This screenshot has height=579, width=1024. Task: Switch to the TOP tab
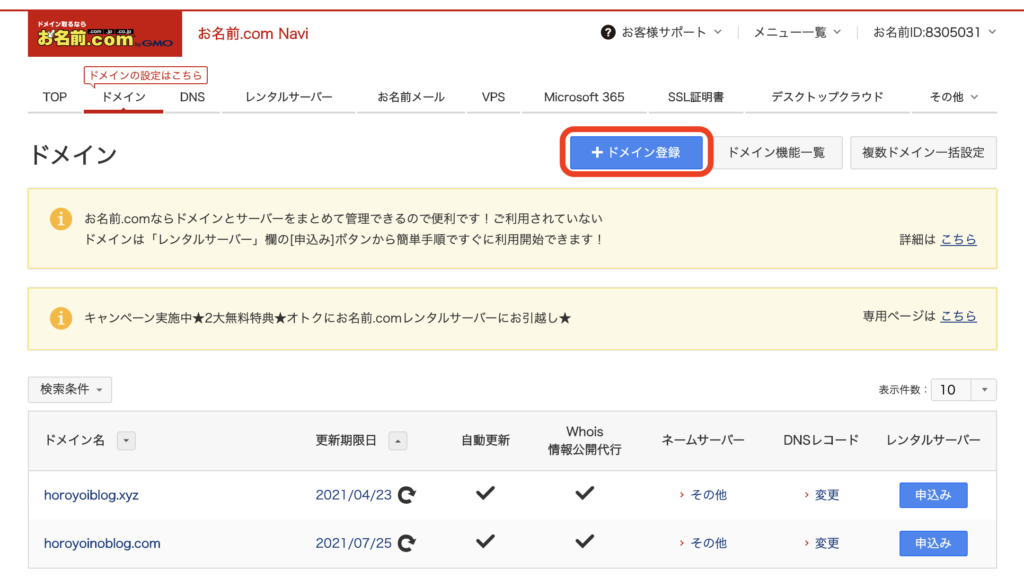(x=55, y=97)
